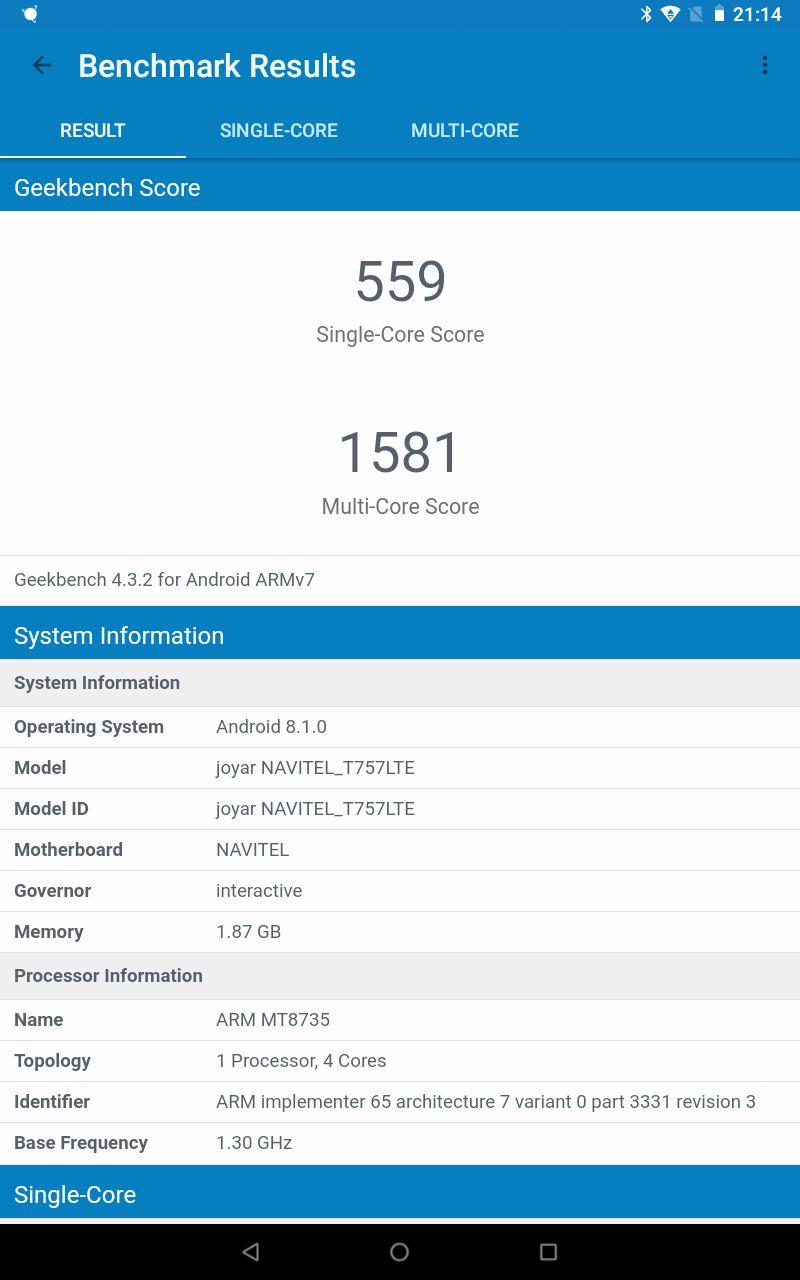Tap the NAVITEL motherboard value
The image size is (800, 1280).
(x=253, y=850)
